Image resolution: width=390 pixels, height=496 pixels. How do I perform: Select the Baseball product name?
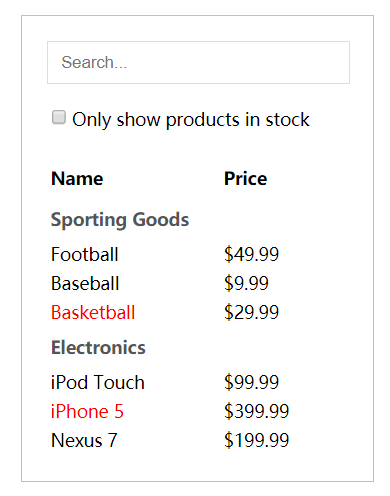(85, 283)
